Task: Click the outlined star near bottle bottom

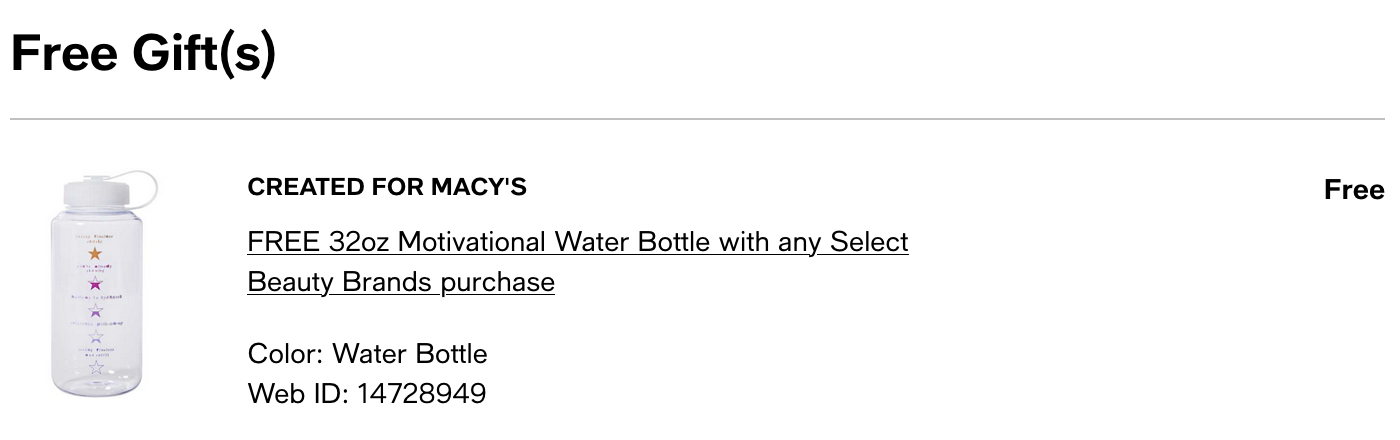Action: [x=96, y=367]
